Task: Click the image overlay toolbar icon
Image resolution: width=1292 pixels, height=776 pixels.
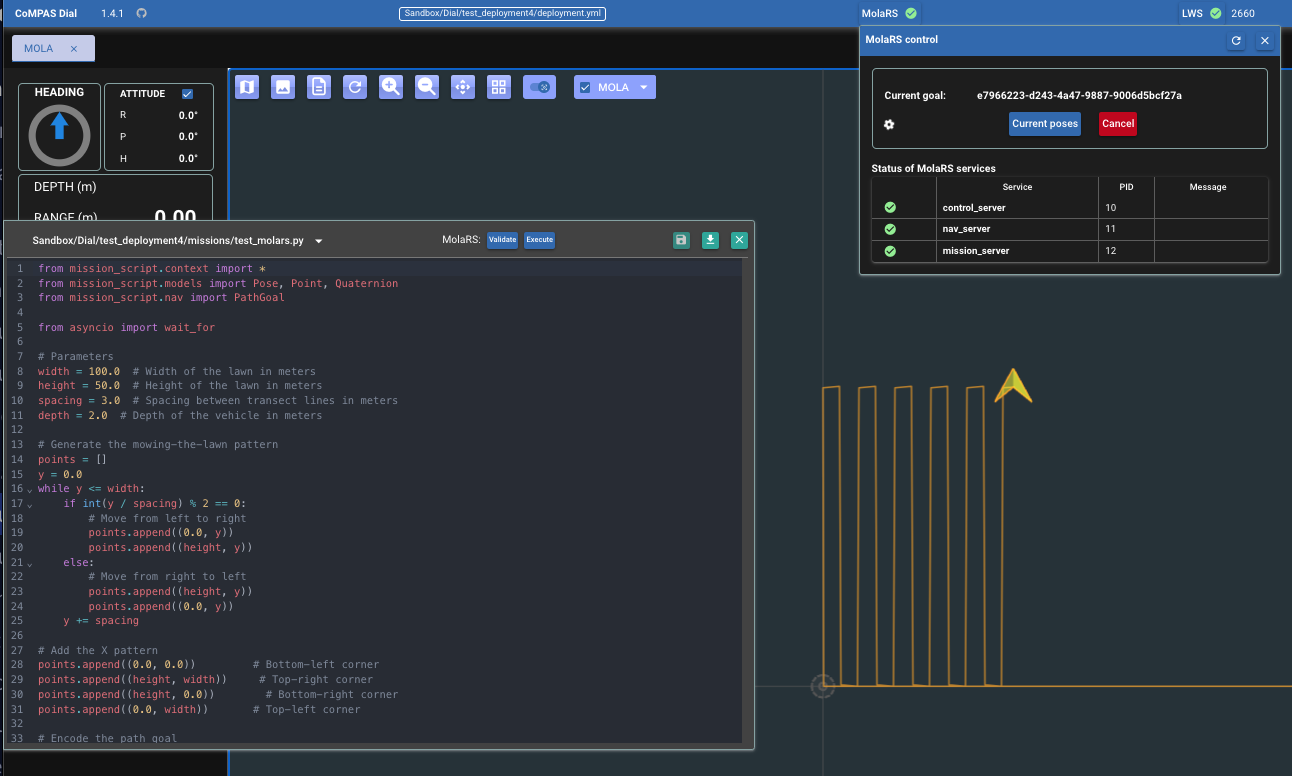Action: tap(283, 87)
